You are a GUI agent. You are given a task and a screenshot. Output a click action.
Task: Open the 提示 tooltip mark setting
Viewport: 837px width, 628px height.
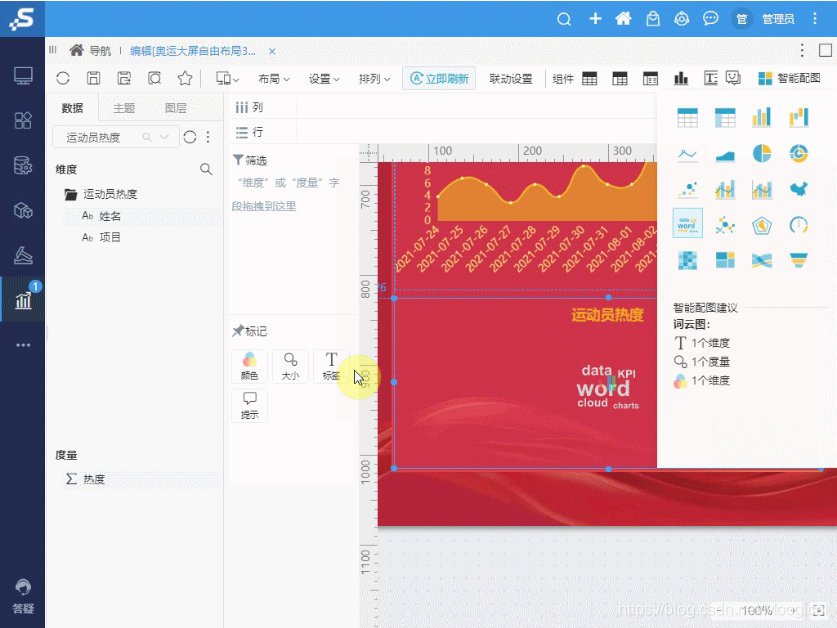(250, 402)
